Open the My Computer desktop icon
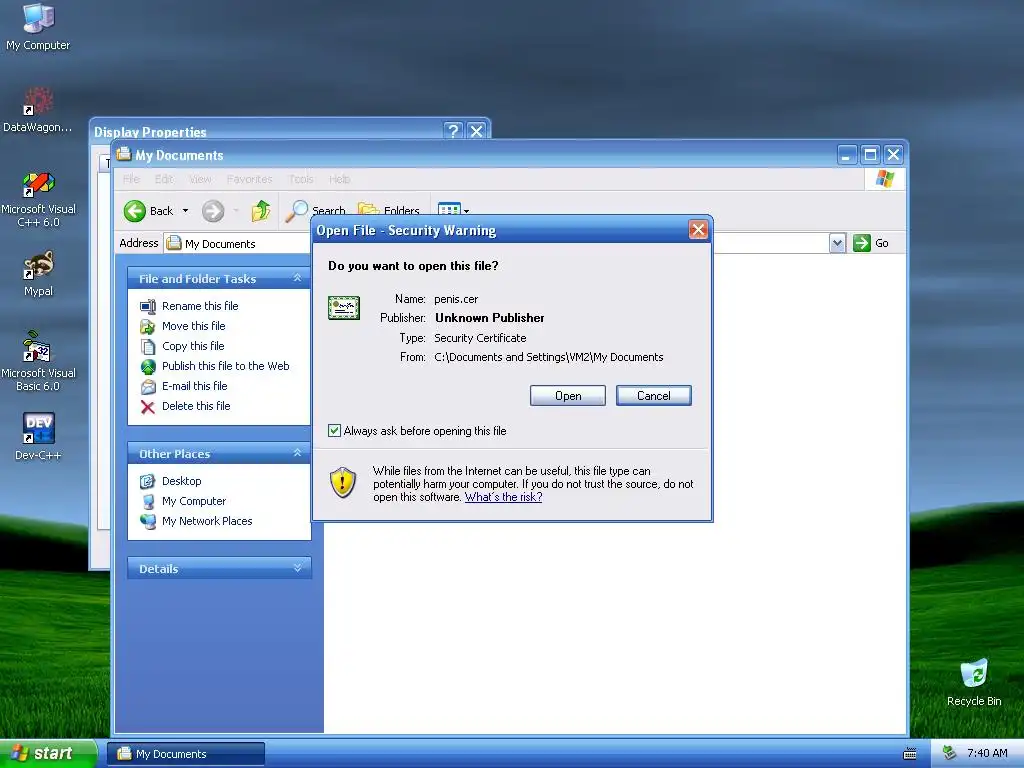 pyautogui.click(x=38, y=26)
